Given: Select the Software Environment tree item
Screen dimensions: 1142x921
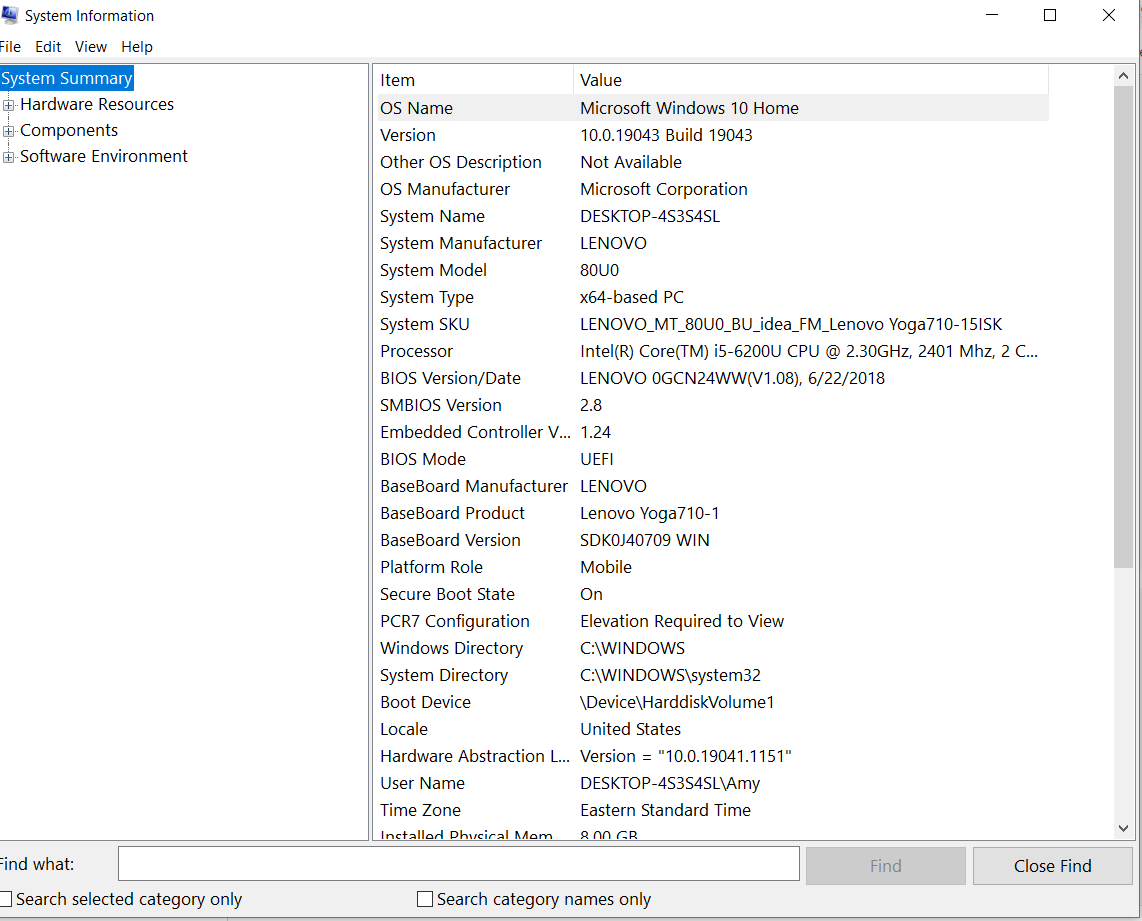Looking at the screenshot, I should [x=103, y=157].
